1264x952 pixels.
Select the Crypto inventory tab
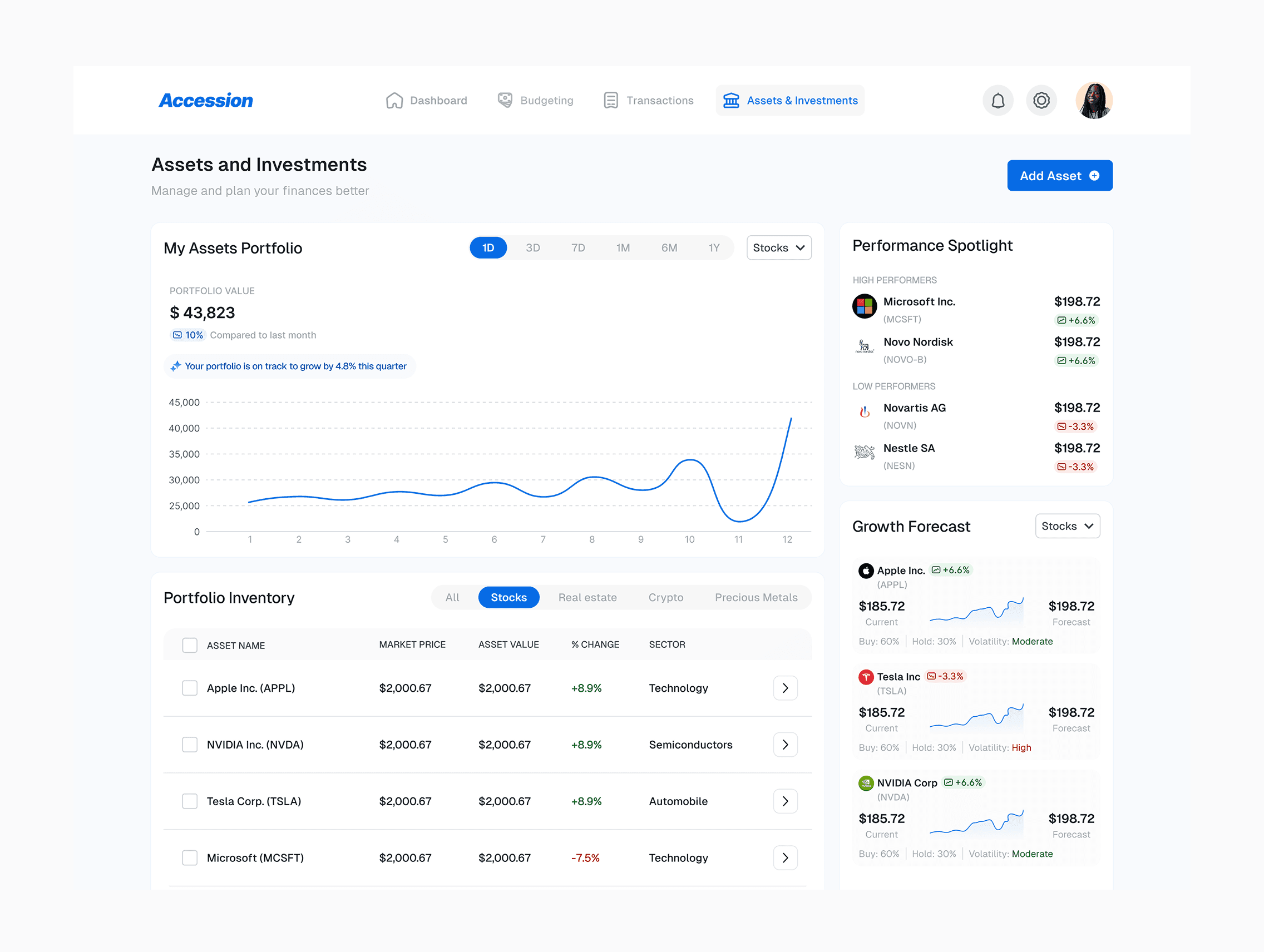click(665, 597)
